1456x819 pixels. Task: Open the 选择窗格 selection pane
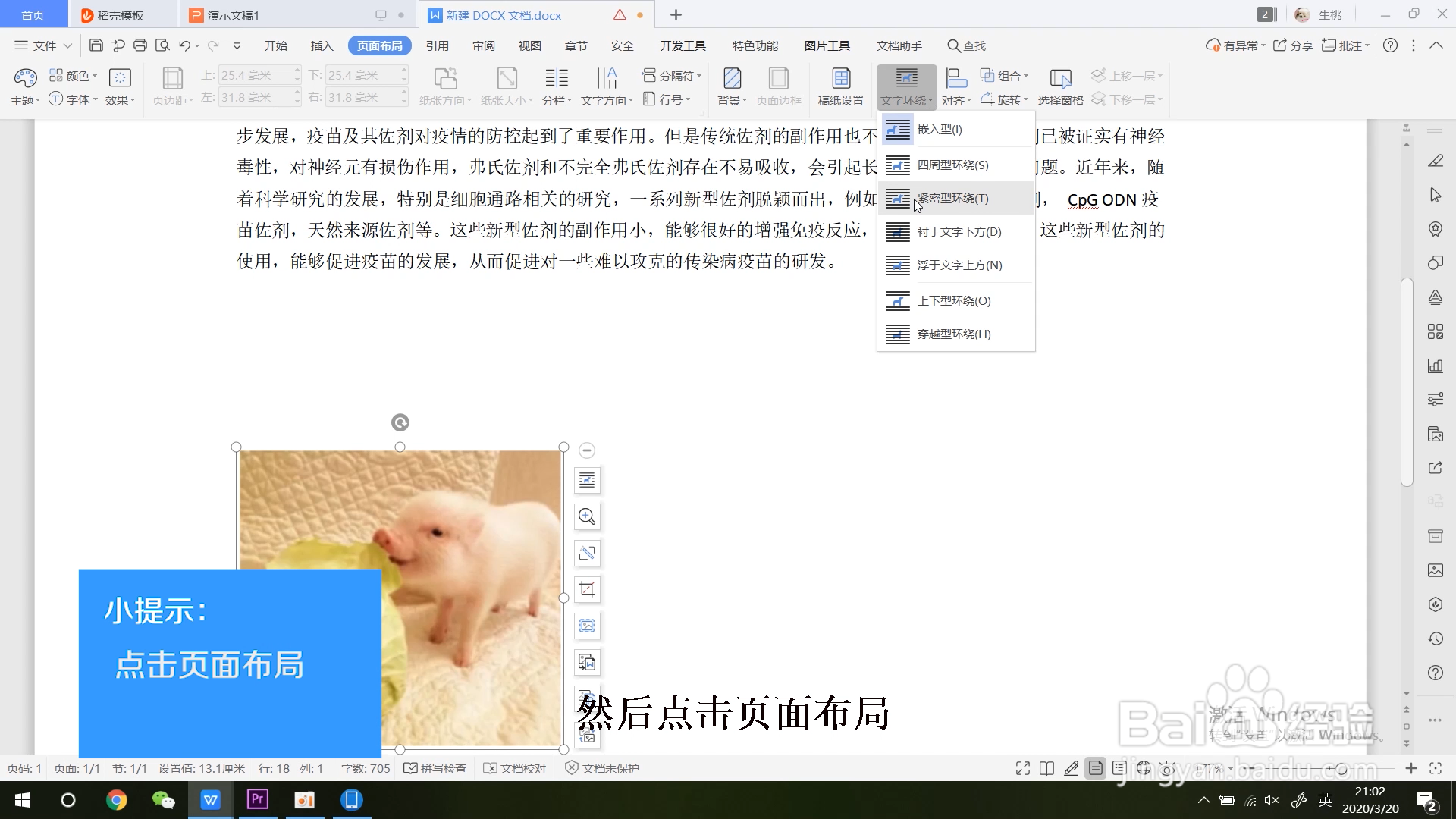[1060, 86]
